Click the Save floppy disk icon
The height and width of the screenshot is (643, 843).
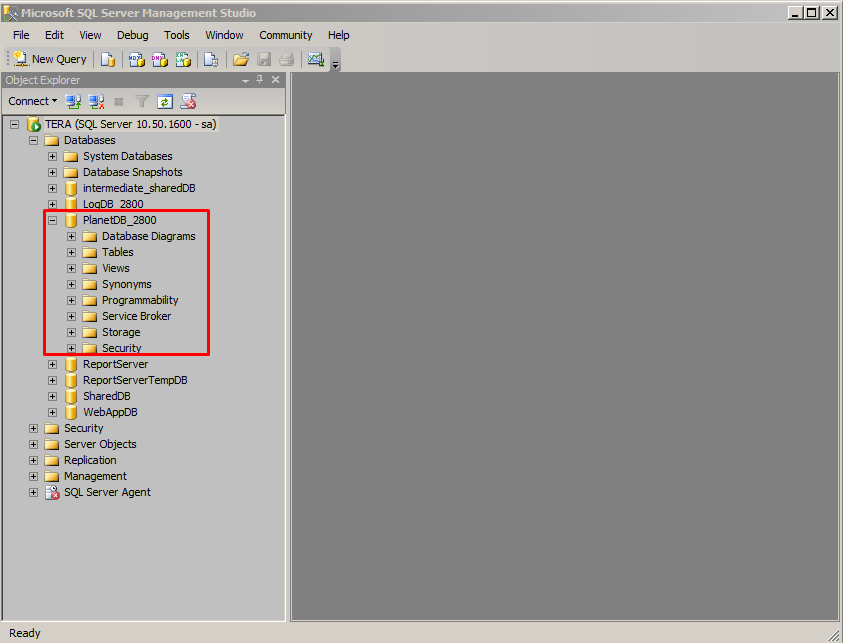[x=264, y=59]
